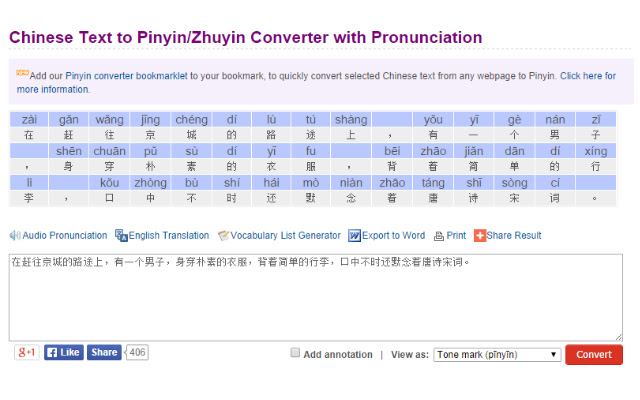The image size is (640, 400).
Task: Click the Google +1 button
Action: (x=27, y=352)
